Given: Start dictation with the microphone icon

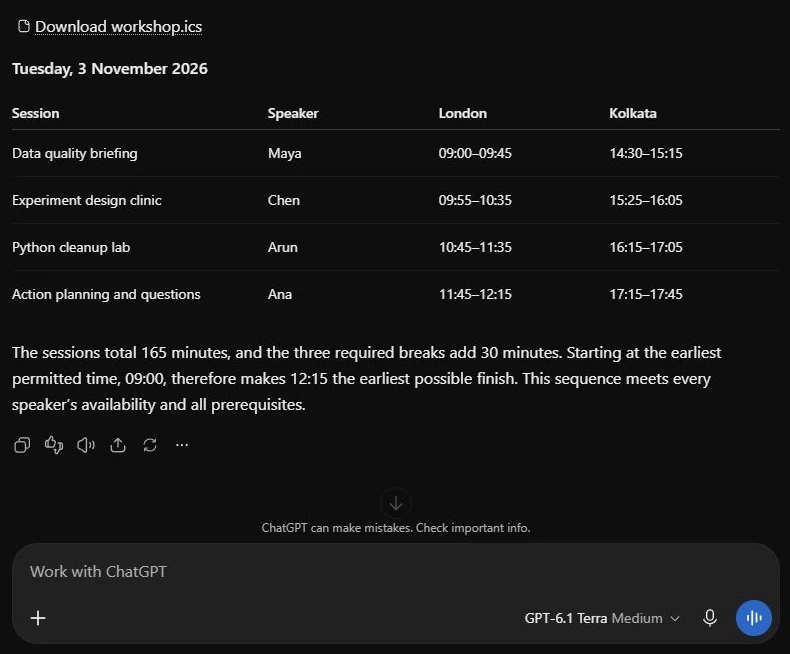Looking at the screenshot, I should [x=710, y=618].
